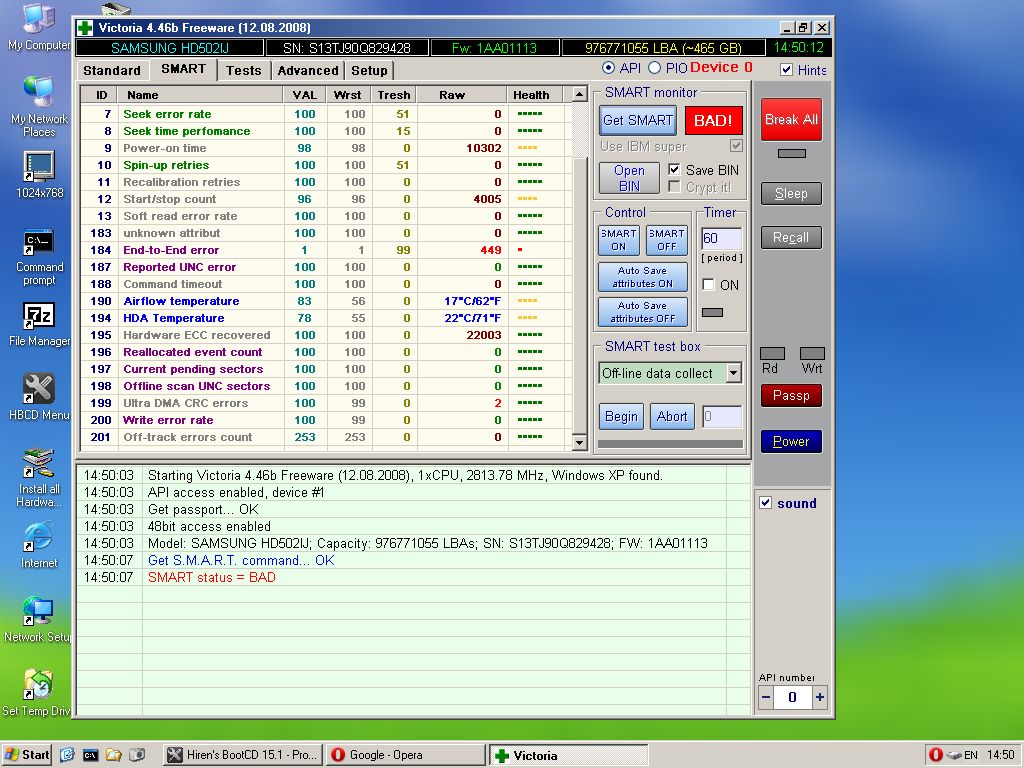Click Open BIN button
Viewport: 1024px width, 768px height.
pos(629,178)
